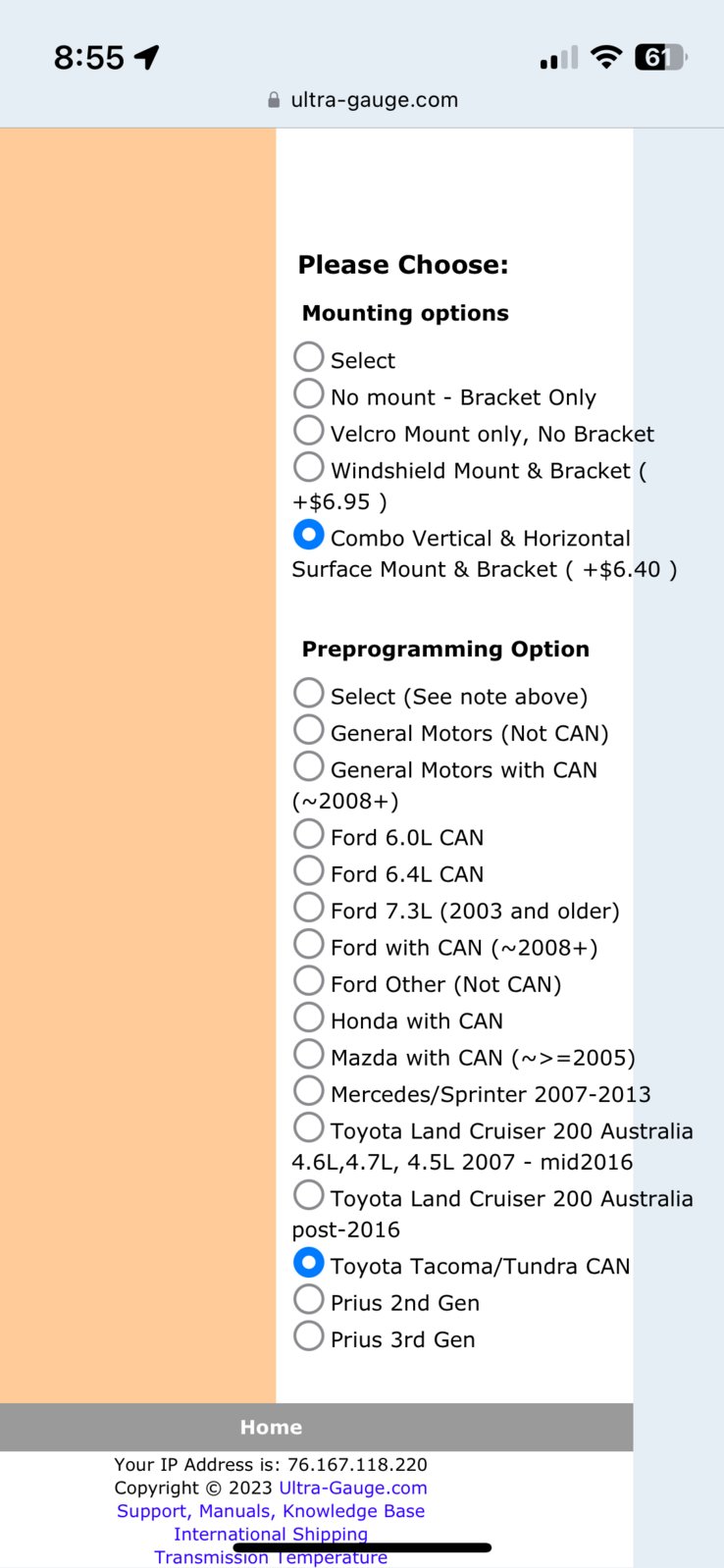Viewport: 724px width, 1568px height.
Task: Tap the battery indicator icon
Action: tap(661, 58)
